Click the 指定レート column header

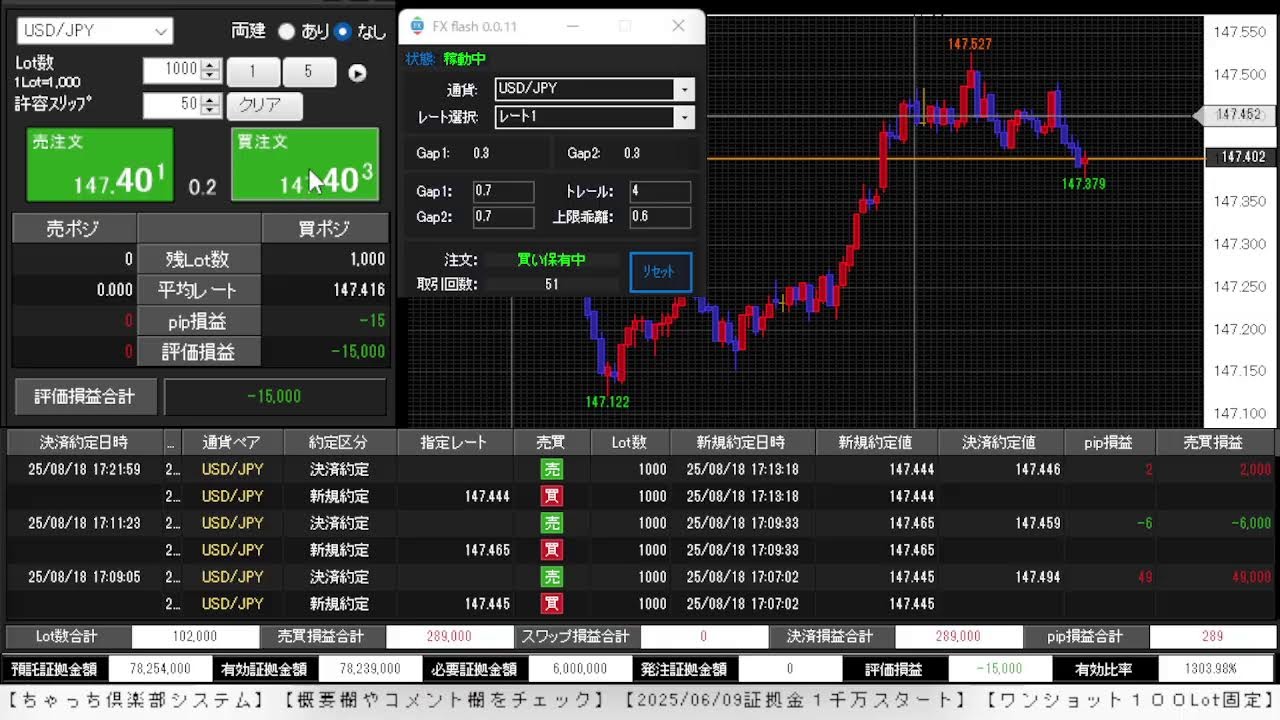[454, 442]
